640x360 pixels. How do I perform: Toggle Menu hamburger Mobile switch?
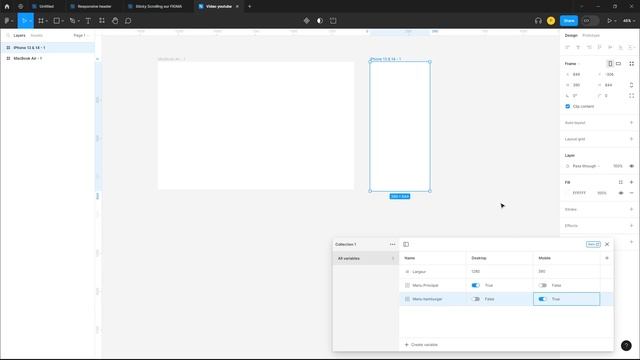pos(542,299)
